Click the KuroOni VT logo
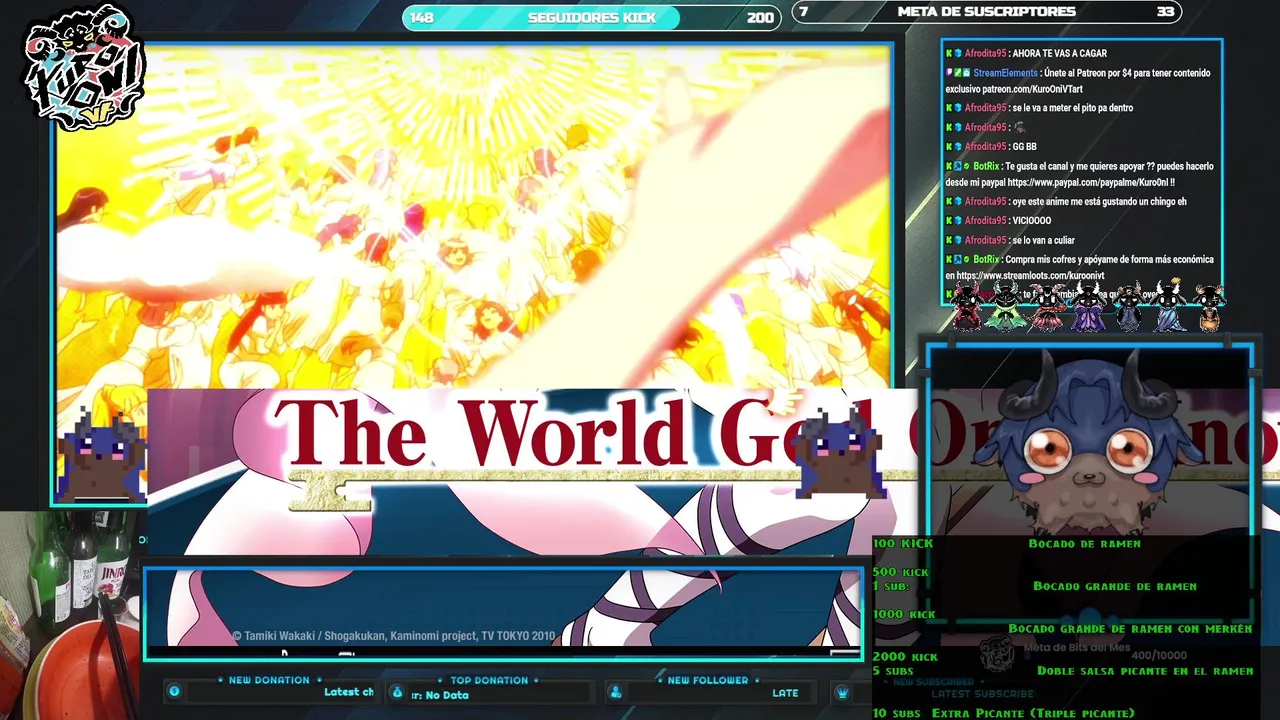 [84, 68]
